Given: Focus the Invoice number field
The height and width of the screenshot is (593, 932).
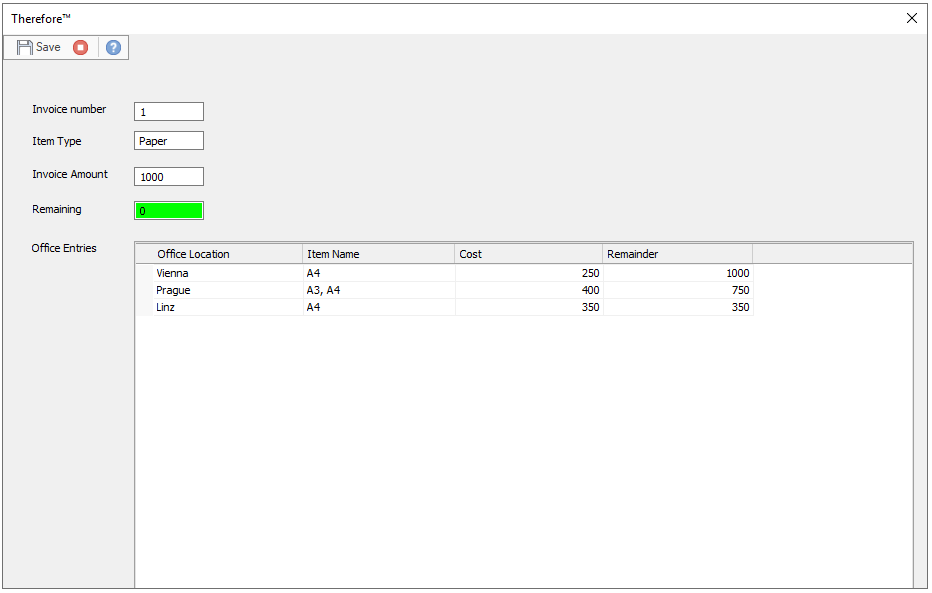Looking at the screenshot, I should point(168,112).
